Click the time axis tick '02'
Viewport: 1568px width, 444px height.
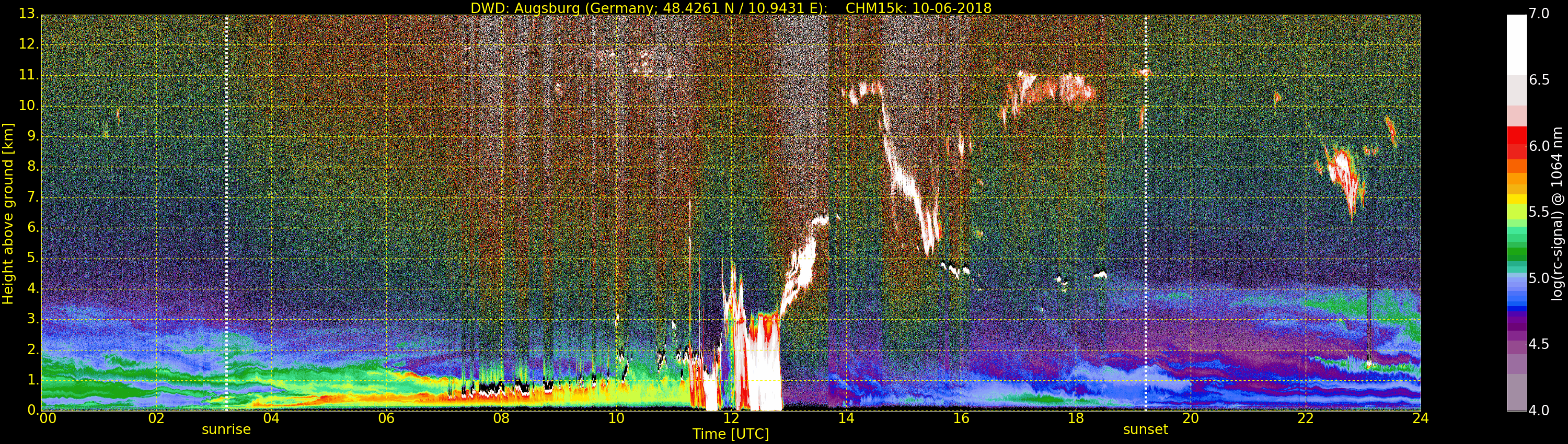[x=156, y=418]
